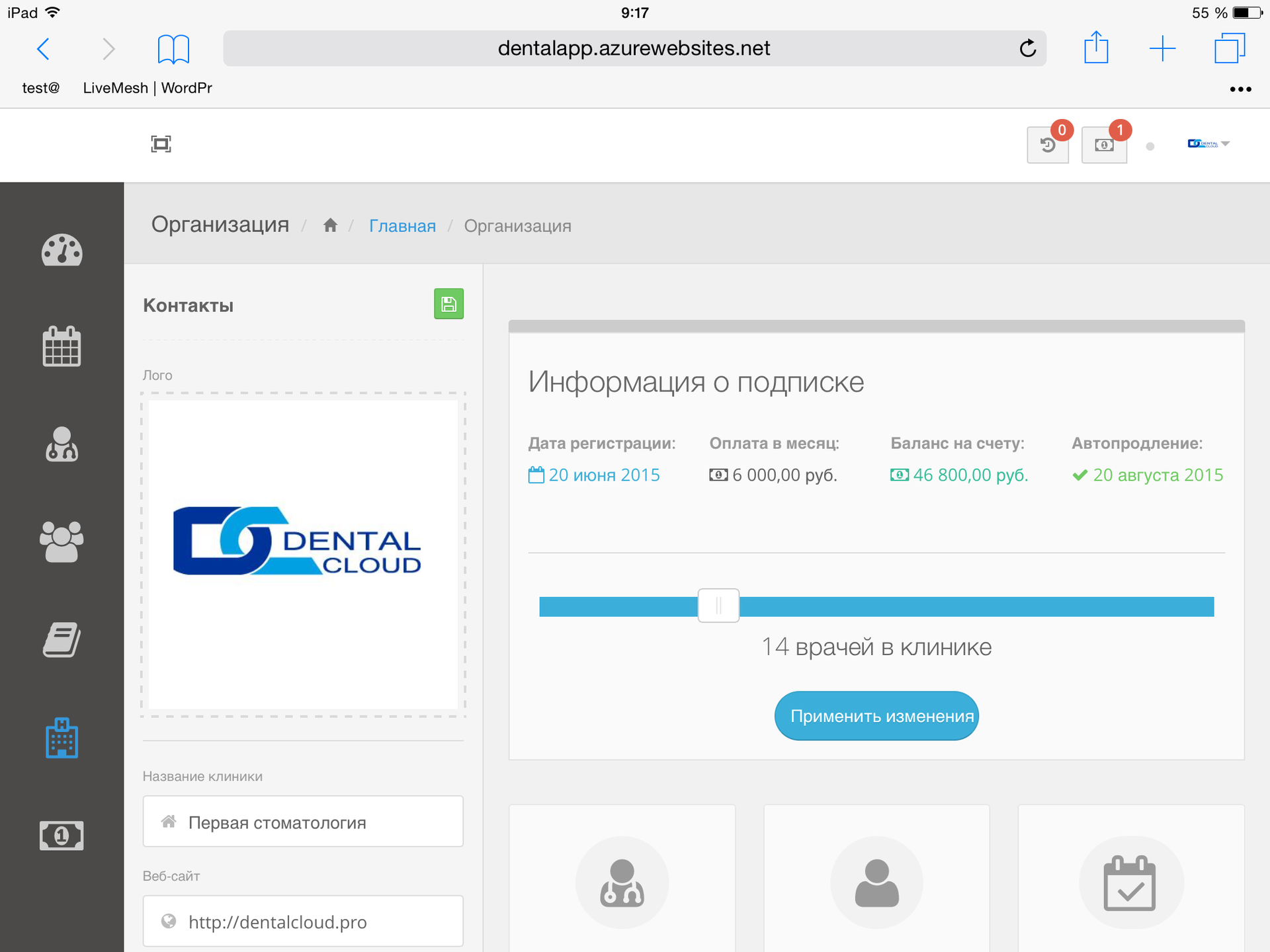Open the favorites bar overflow dots
This screenshot has height=952, width=1270.
(x=1240, y=89)
